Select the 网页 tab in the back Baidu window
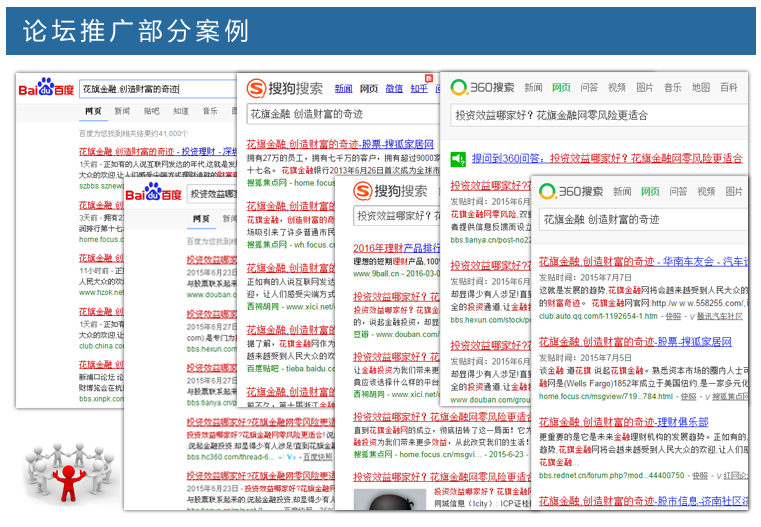The width and height of the screenshot is (761, 527). click(93, 111)
